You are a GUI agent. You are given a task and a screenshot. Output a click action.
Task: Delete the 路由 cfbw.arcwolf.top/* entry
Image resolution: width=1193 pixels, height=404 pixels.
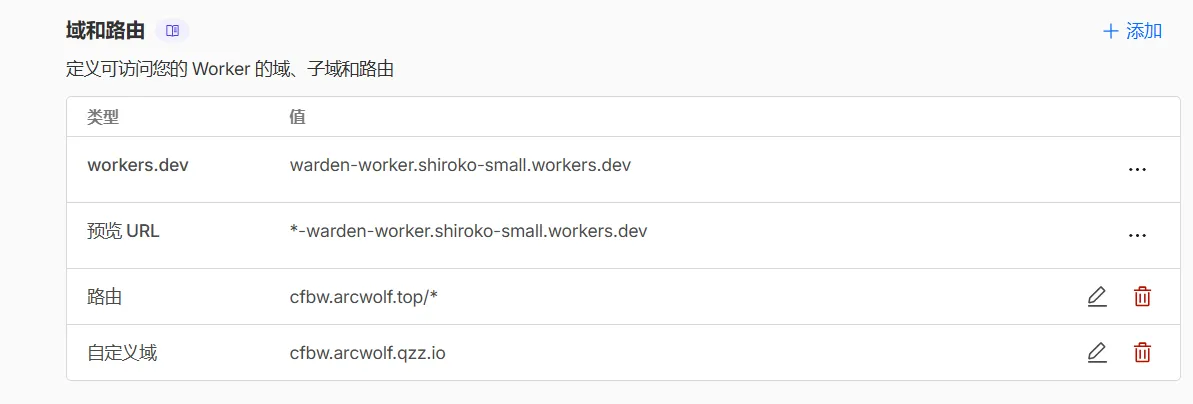(1142, 297)
